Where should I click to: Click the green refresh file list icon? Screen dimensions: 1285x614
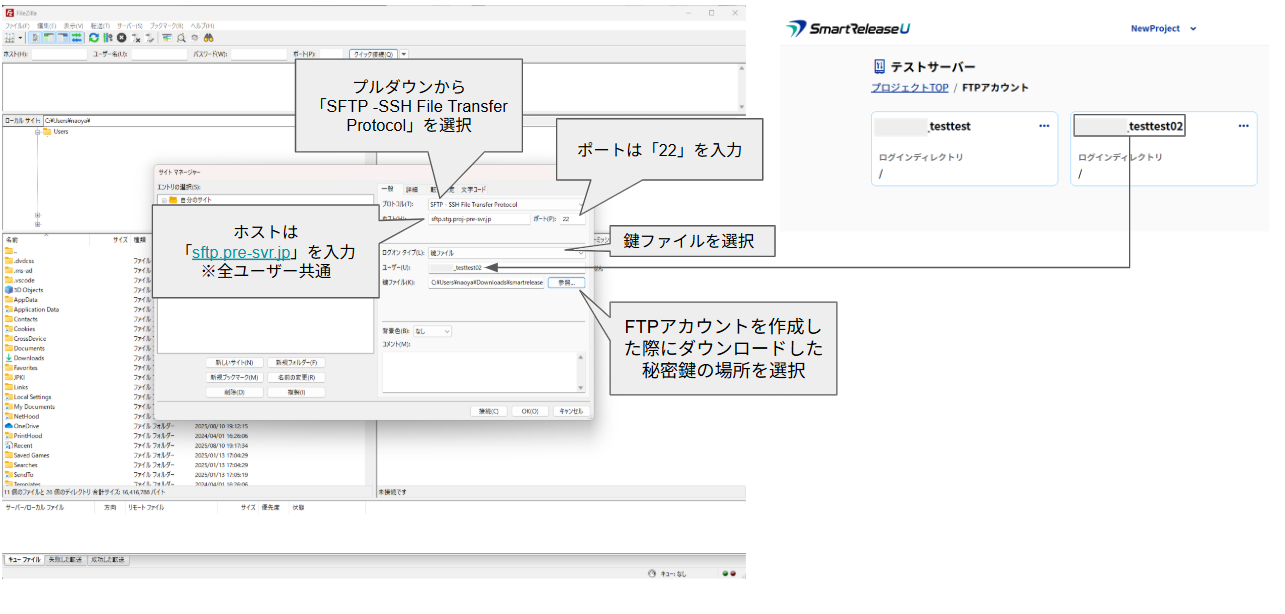point(93,38)
